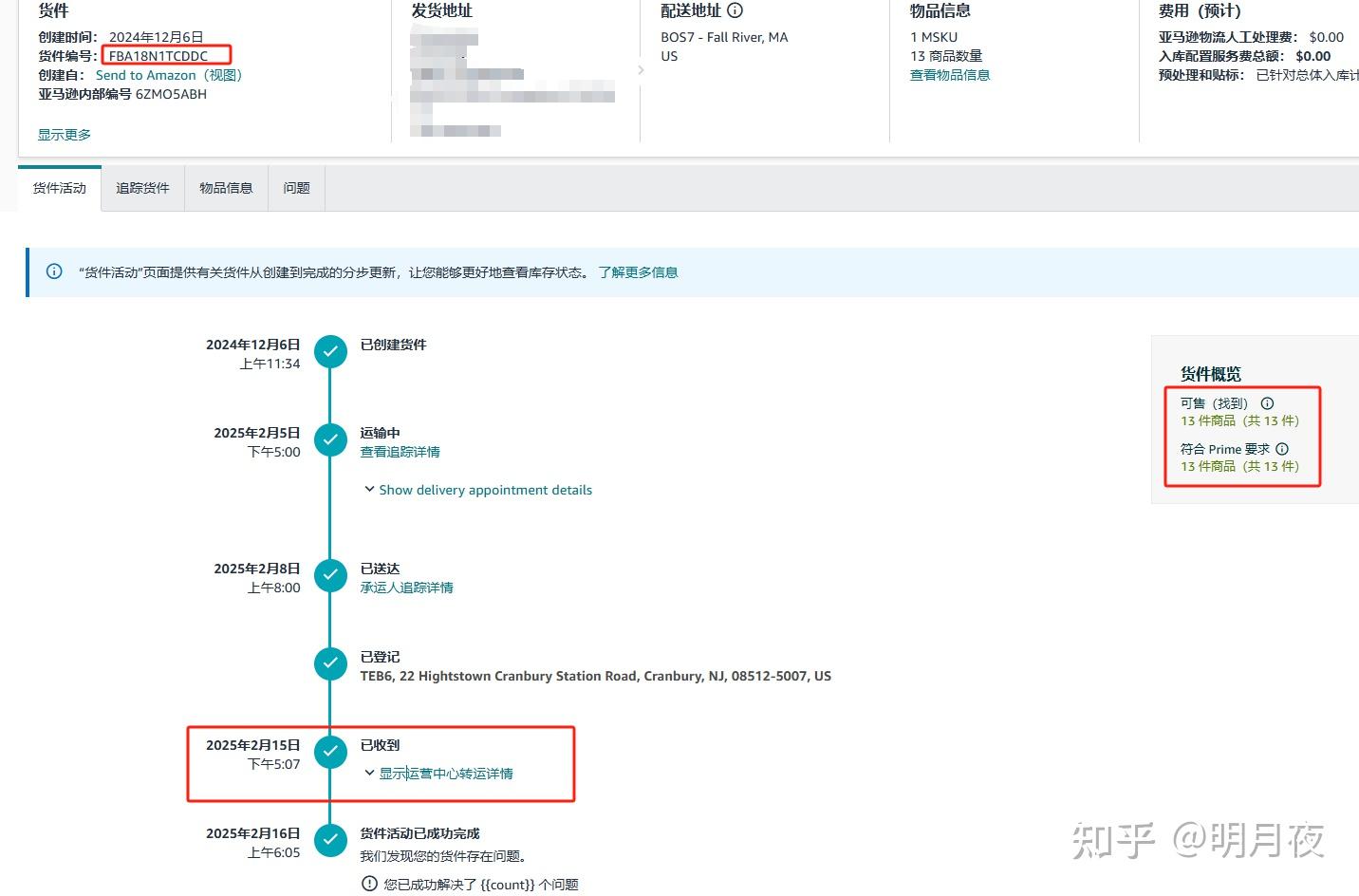The height and width of the screenshot is (896, 1359).
Task: Click the info icon in the blue banner
Action: point(53,271)
